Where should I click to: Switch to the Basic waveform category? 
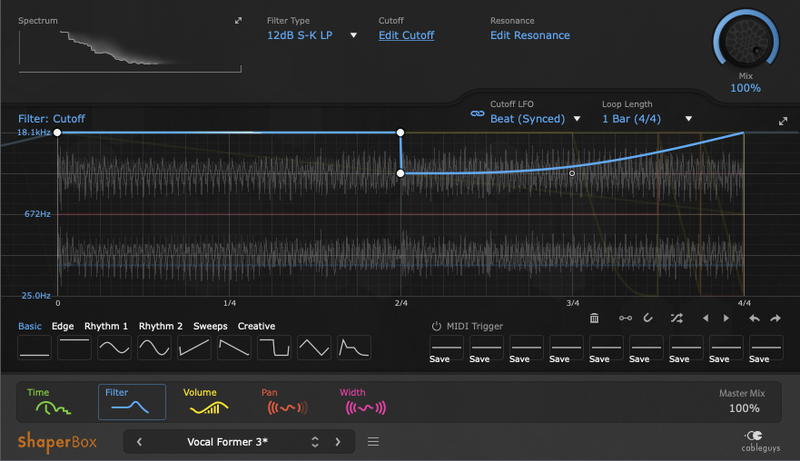[30, 326]
